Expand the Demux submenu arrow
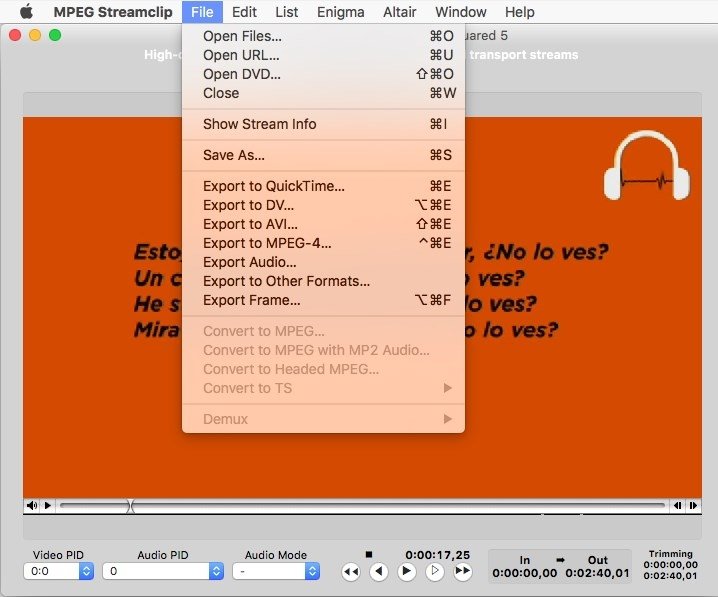 (x=448, y=419)
